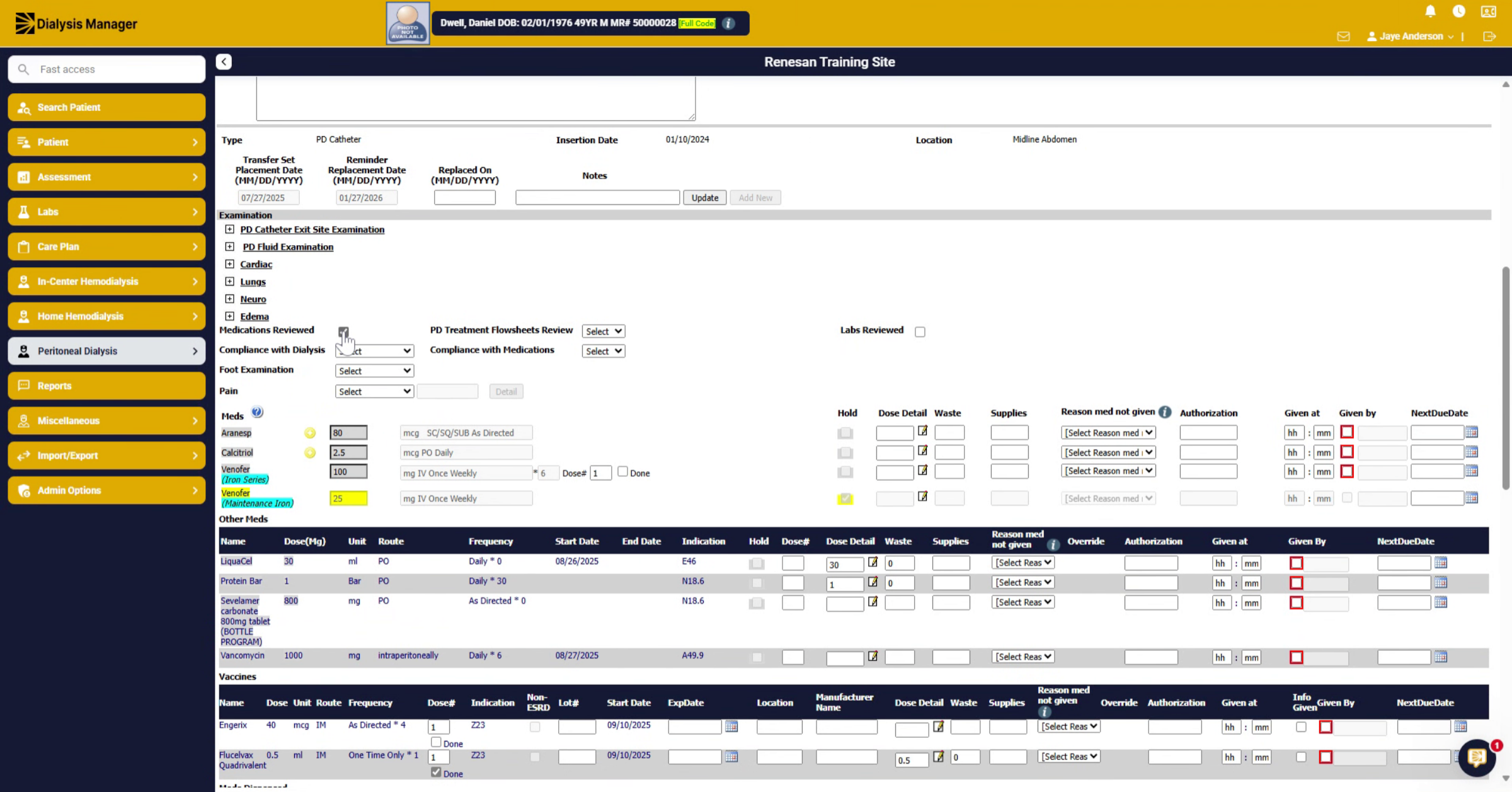The width and height of the screenshot is (1512, 792).
Task: Click the contact card icon in header
Action: pyautogui.click(x=1489, y=11)
